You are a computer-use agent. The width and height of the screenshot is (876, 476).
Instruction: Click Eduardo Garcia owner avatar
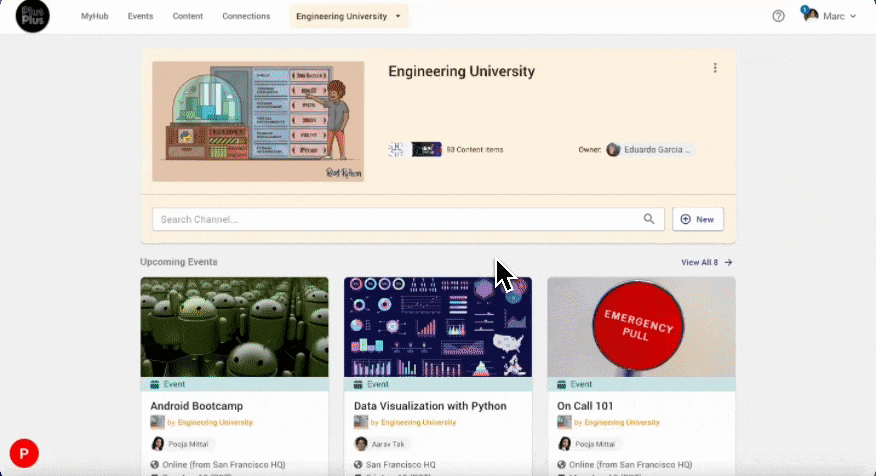[613, 150]
